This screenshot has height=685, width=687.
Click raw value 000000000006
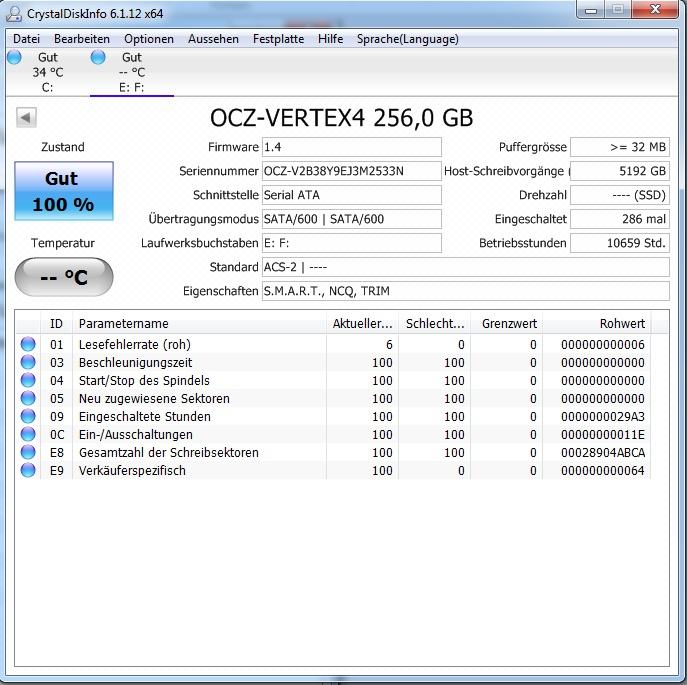click(x=603, y=344)
